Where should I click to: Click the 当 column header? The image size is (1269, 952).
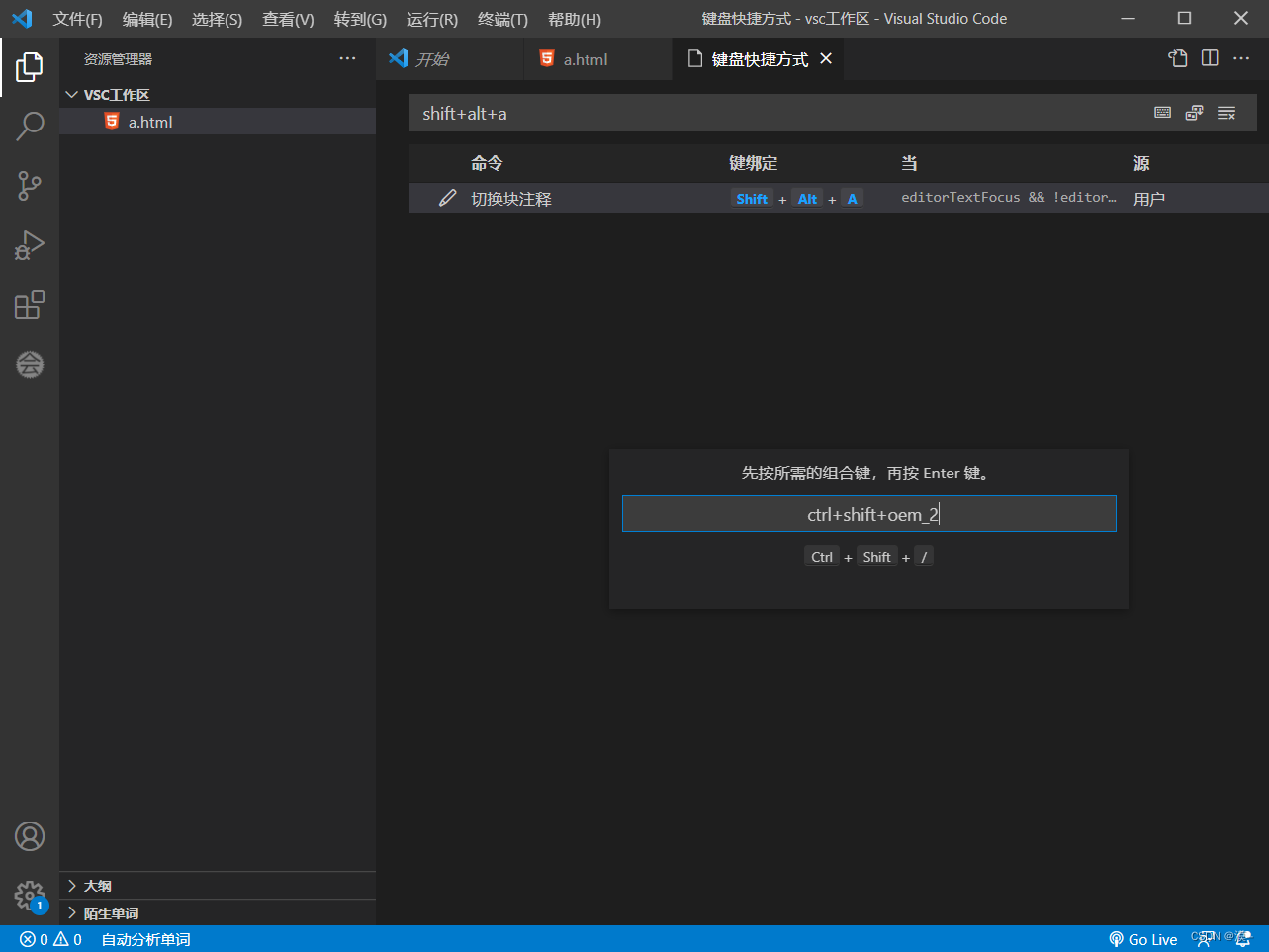[909, 163]
